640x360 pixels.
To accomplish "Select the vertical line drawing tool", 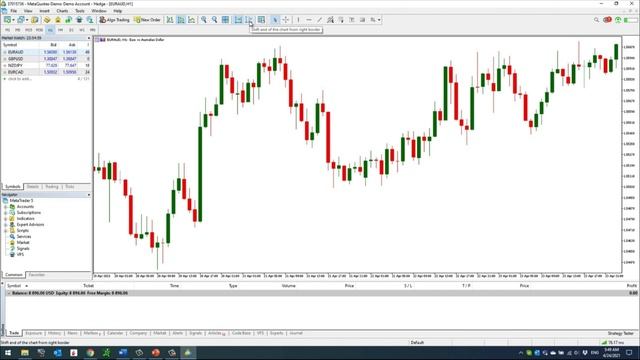I will [298, 20].
